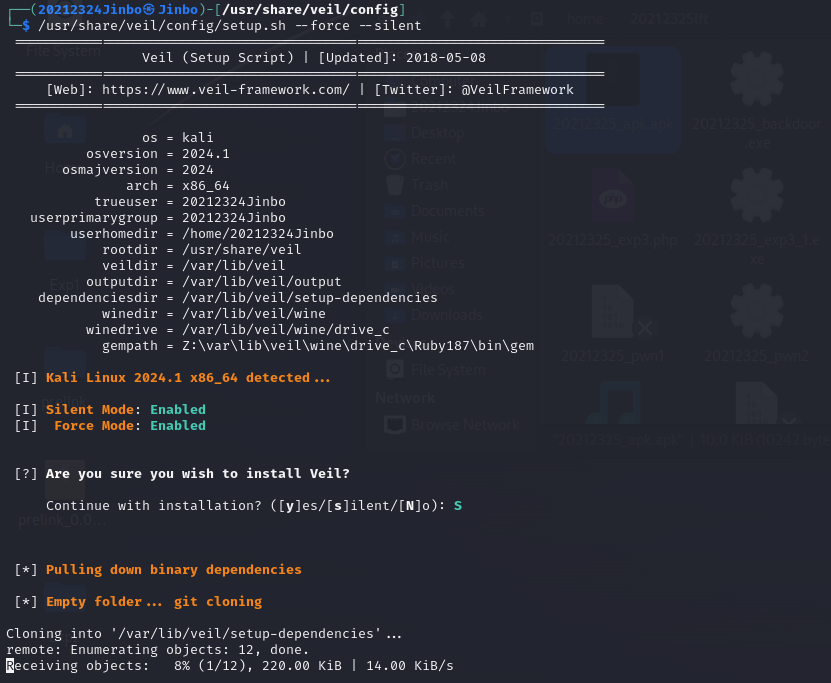The height and width of the screenshot is (683, 831).
Task: Open the Exp1 desktop folder icon
Action: click(x=65, y=246)
